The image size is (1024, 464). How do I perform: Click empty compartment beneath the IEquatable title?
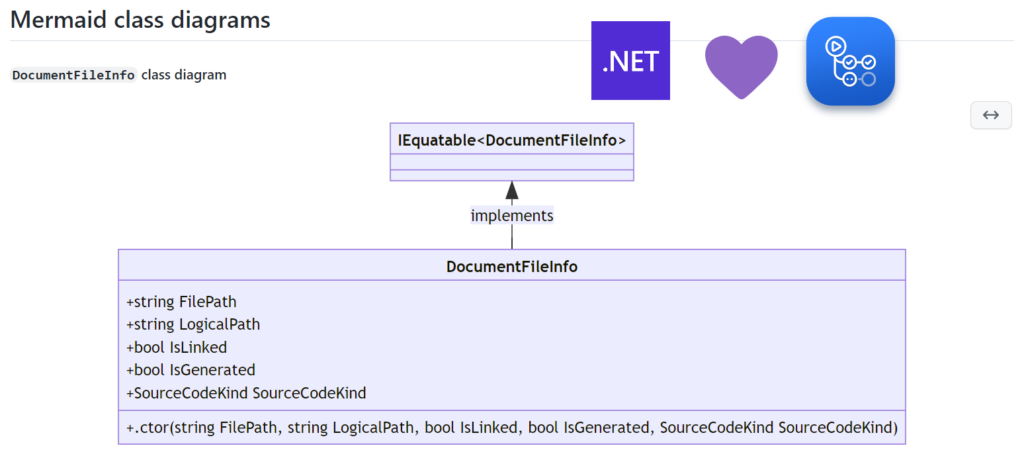click(512, 162)
